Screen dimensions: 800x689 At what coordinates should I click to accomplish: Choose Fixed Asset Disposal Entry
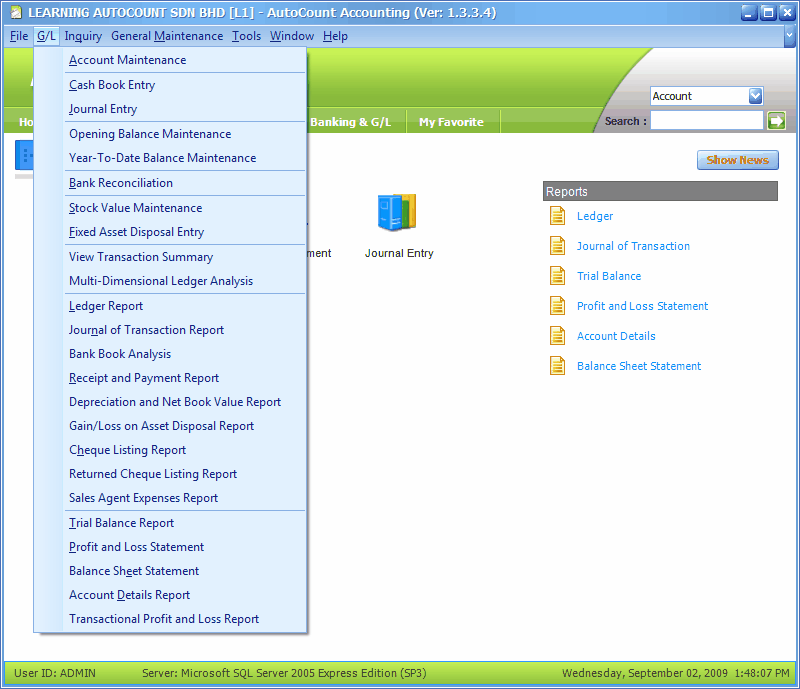pos(185,232)
